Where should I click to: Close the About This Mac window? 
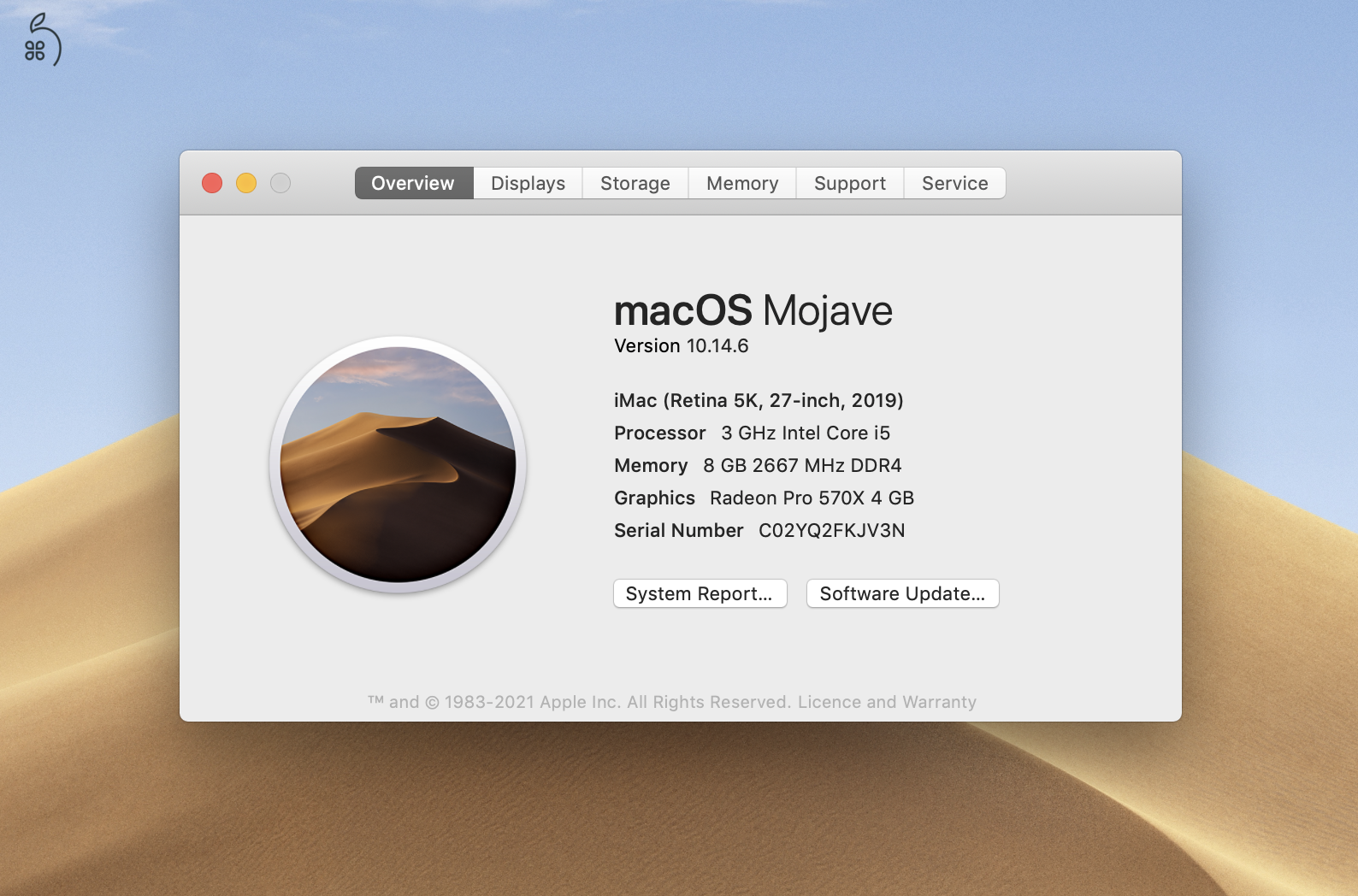(212, 183)
